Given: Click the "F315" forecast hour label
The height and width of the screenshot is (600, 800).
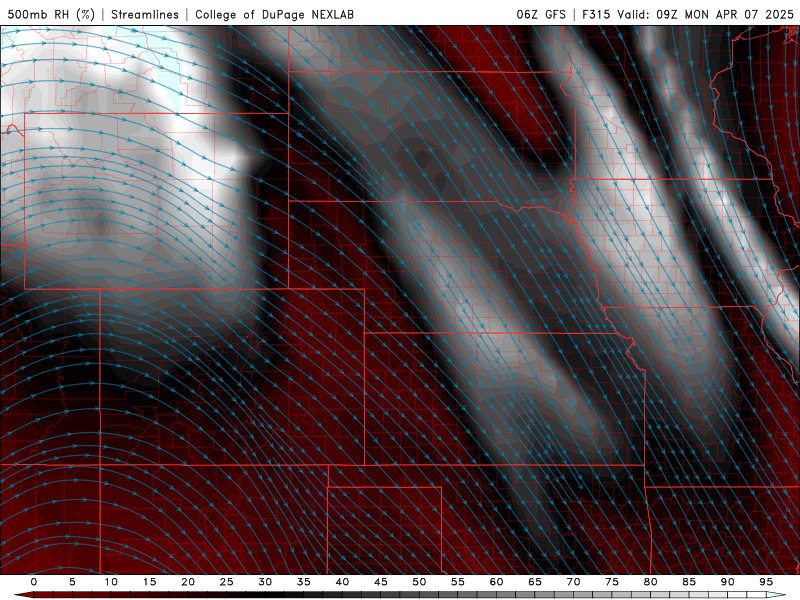Looking at the screenshot, I should tap(596, 14).
